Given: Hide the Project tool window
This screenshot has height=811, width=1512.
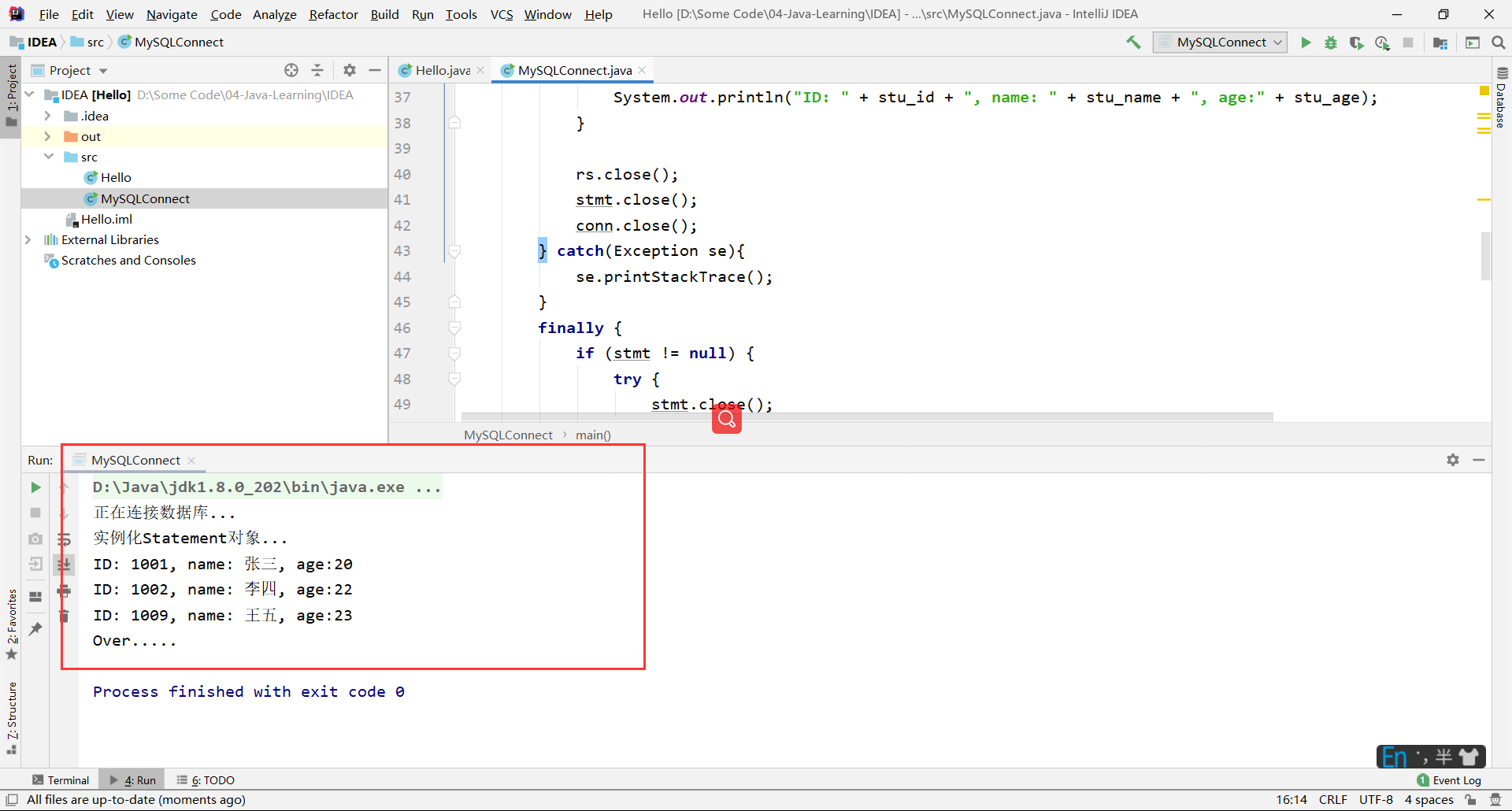Looking at the screenshot, I should (375, 70).
